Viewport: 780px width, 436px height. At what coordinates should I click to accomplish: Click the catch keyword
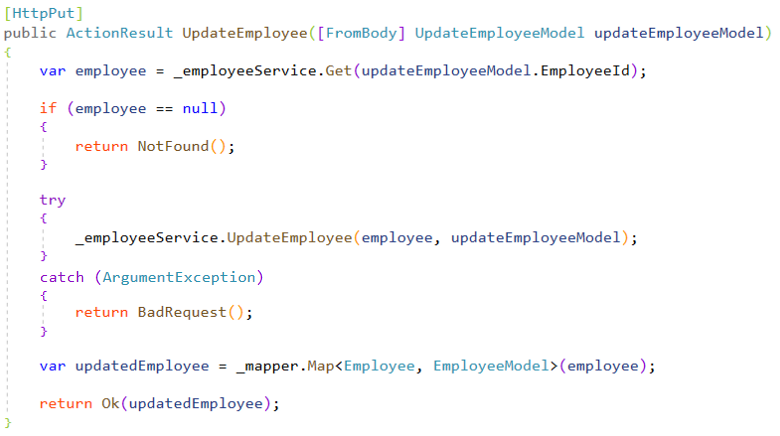62,275
